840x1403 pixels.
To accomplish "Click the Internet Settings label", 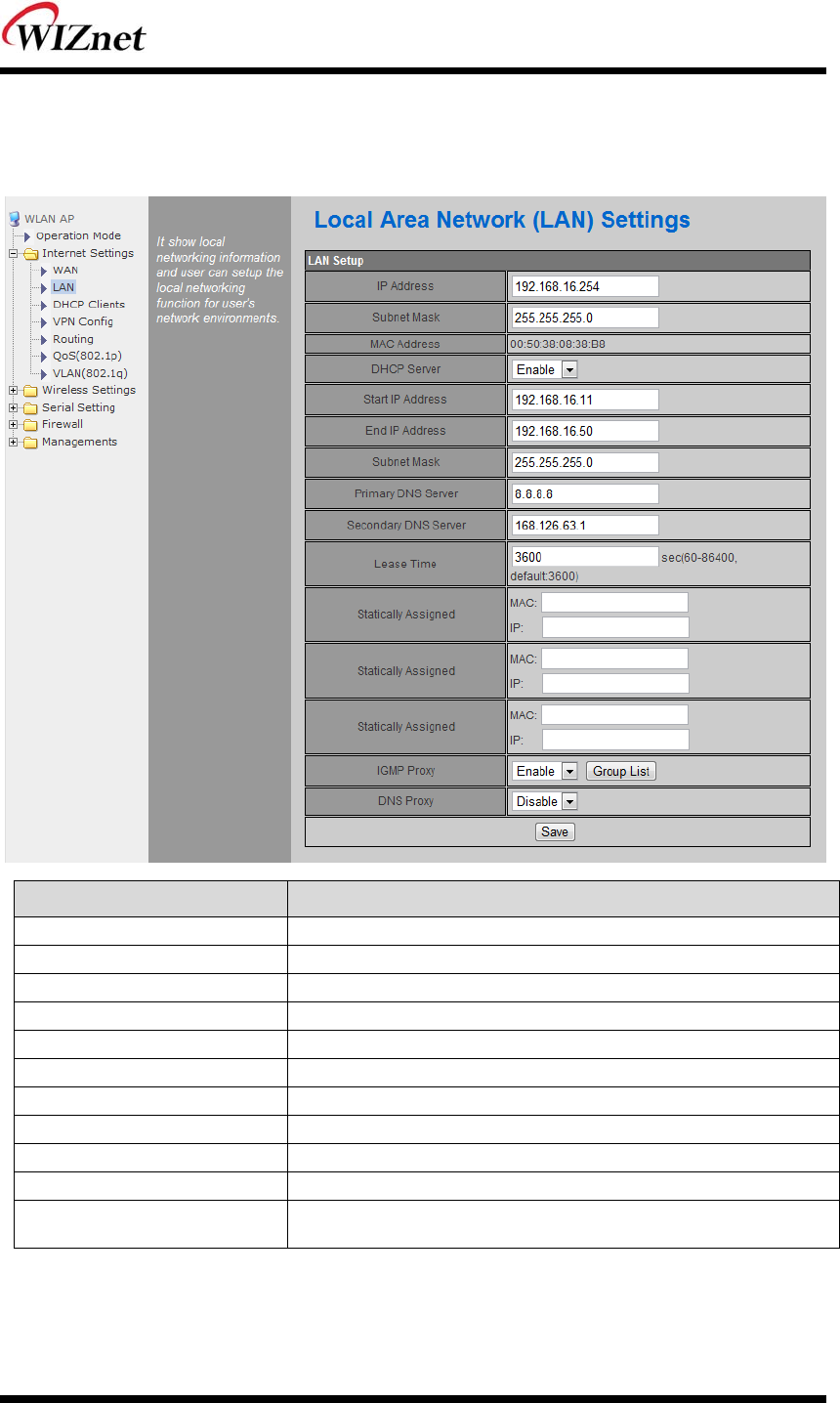I will coord(88,253).
